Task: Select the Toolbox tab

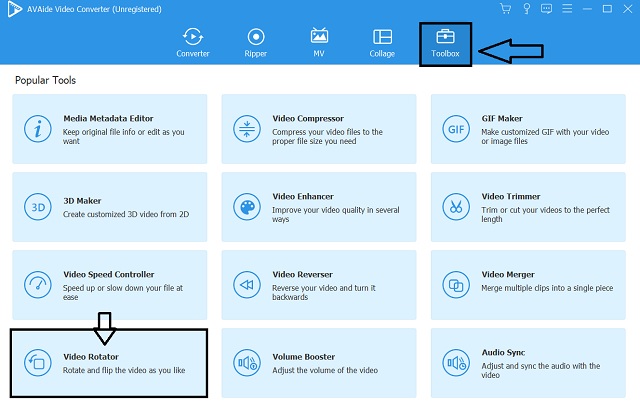Action: [445, 44]
